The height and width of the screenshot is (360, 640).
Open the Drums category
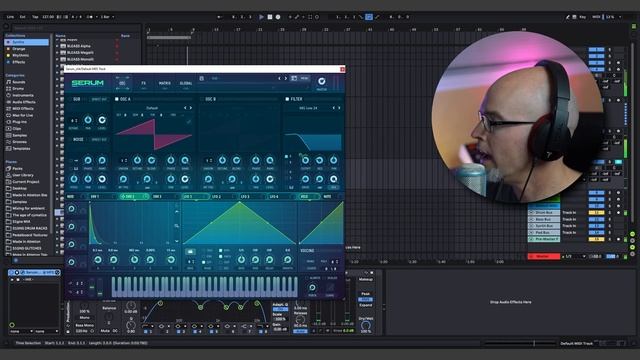pos(18,89)
